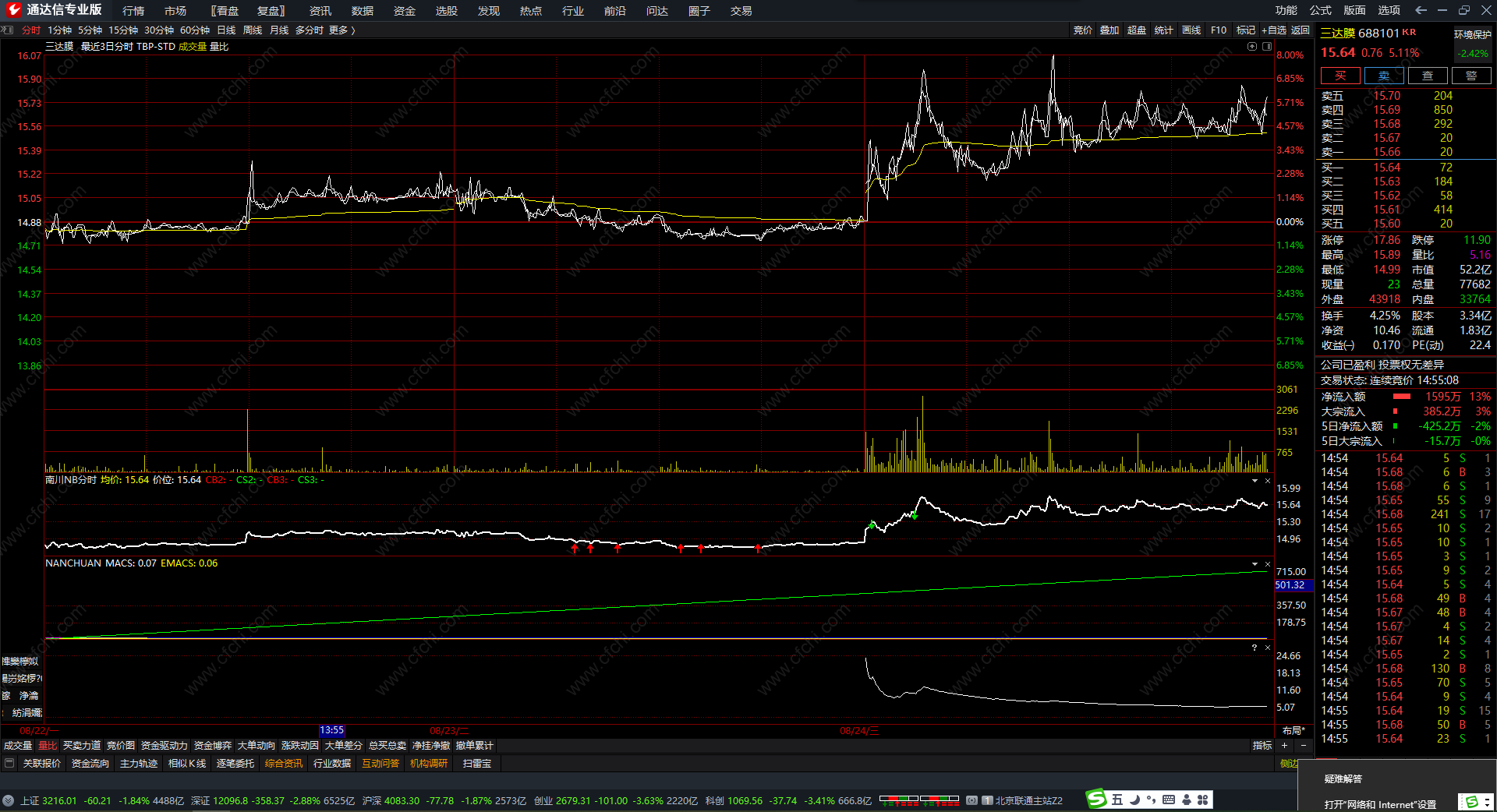1497x812 pixels.
Task: Toggle the side panel layout icon
Action: (x=1266, y=47)
